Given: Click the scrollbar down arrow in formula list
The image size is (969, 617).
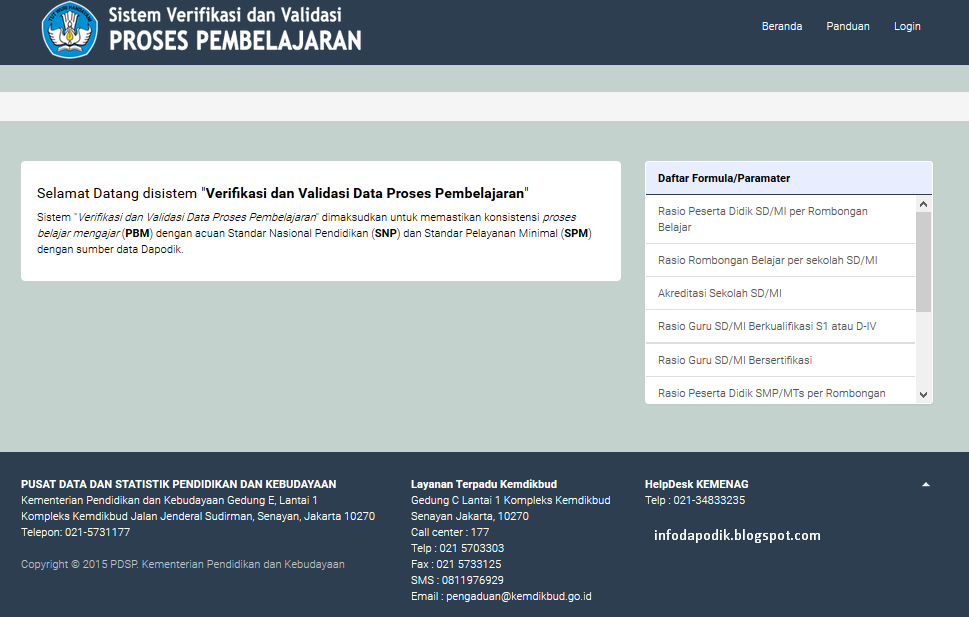Looking at the screenshot, I should (923, 391).
